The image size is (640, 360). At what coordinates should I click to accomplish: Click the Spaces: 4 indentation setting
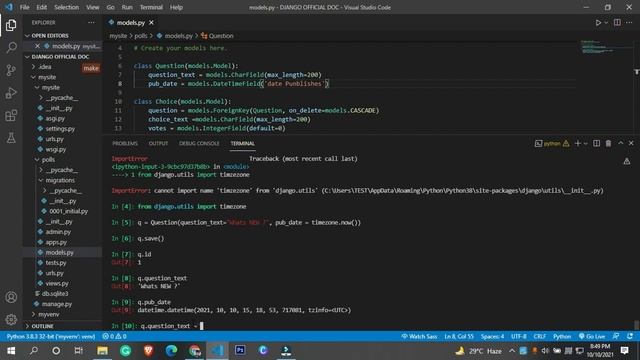[x=492, y=336]
